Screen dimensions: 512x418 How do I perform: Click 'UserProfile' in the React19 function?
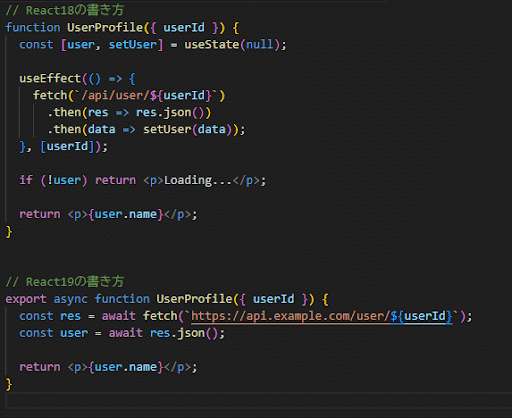point(194,299)
